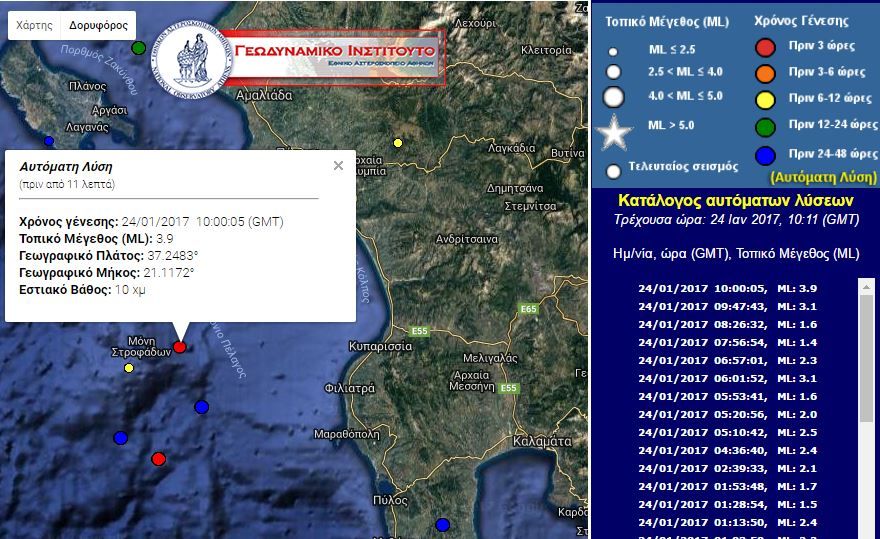Click the green earthquake marker near Πορθμός Ζακύνθου
The width and height of the screenshot is (880, 539).
[139, 48]
